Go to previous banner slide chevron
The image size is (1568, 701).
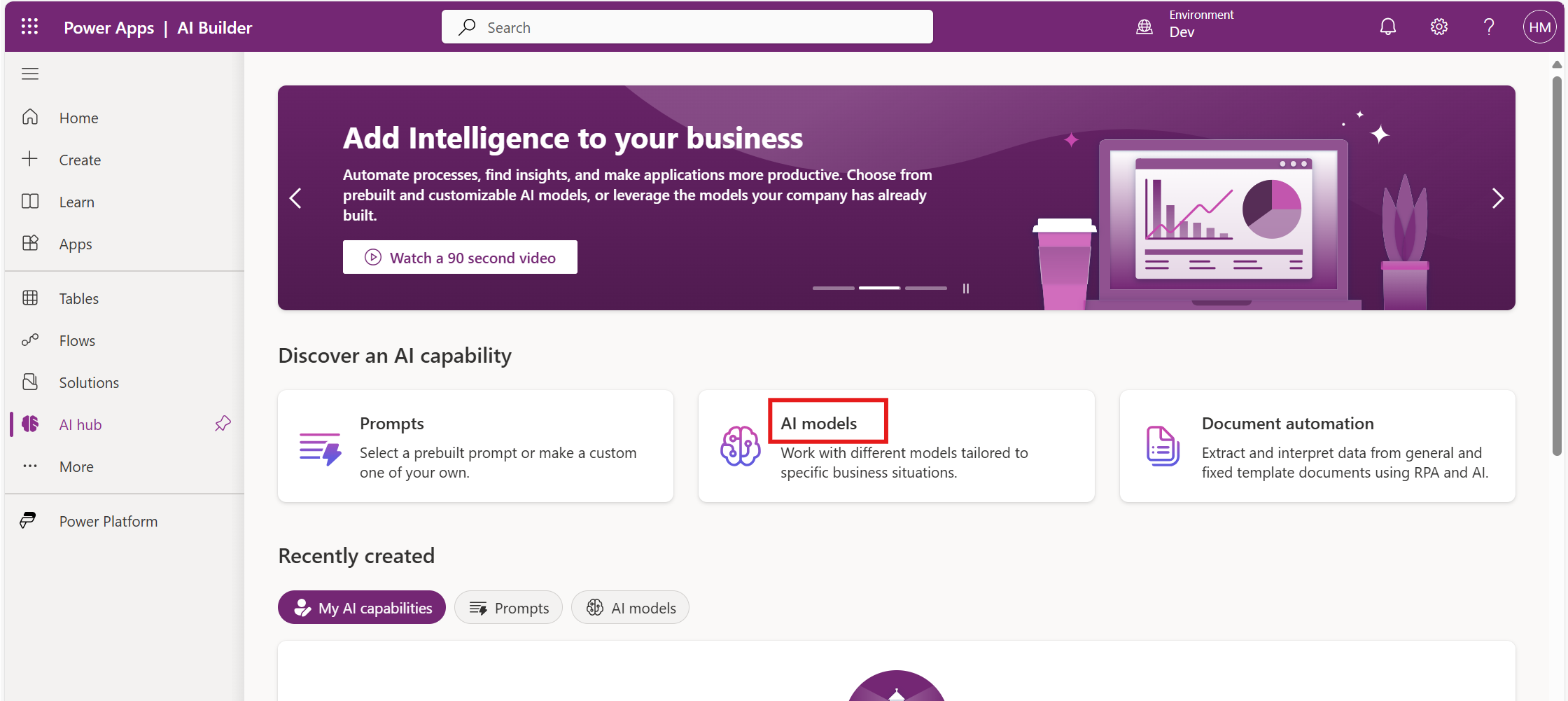(x=296, y=198)
